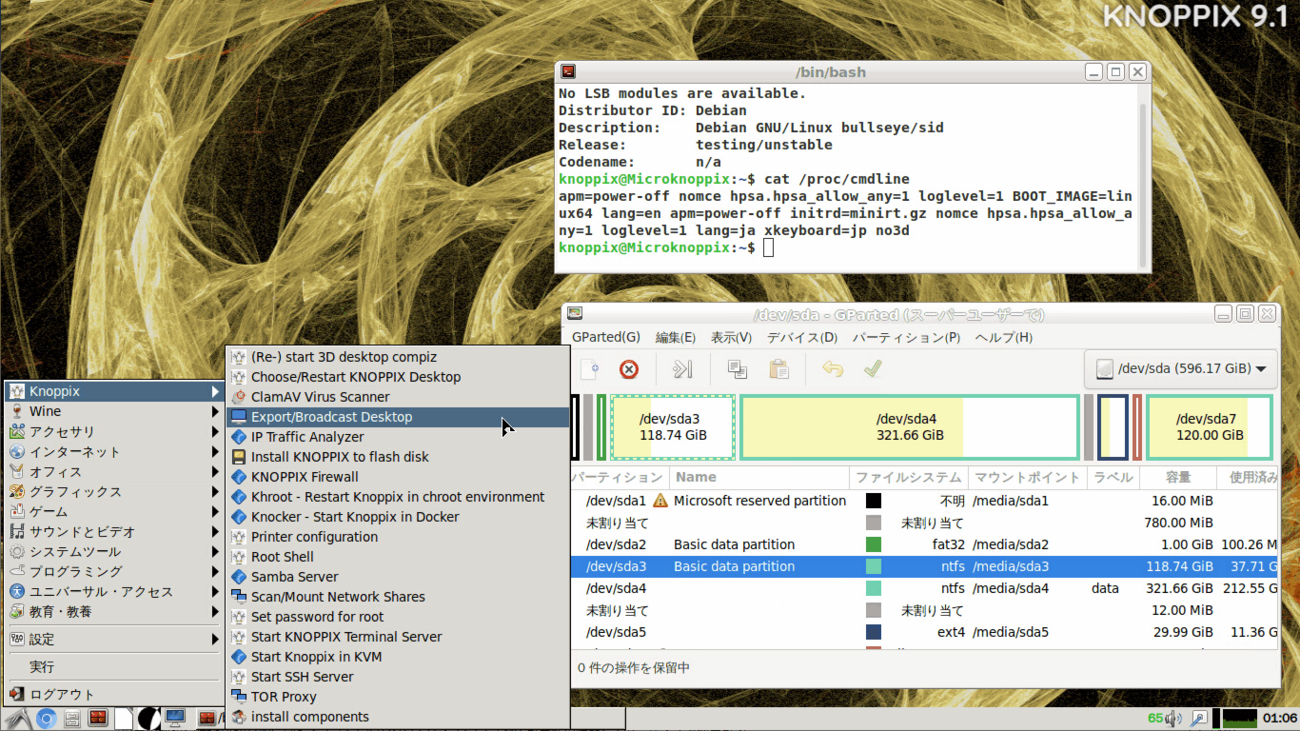Select the /dev/sda4 block in the disk map
The image size is (1300, 731).
(x=909, y=427)
